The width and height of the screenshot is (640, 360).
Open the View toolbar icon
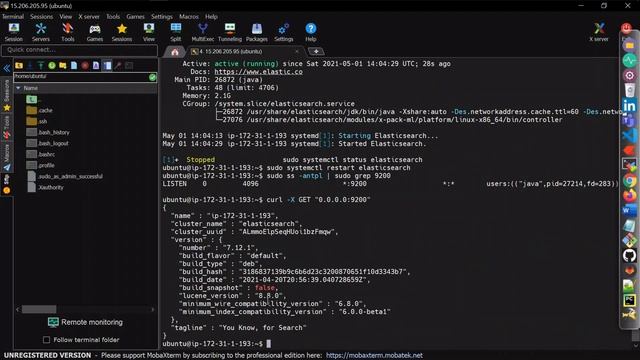149,32
